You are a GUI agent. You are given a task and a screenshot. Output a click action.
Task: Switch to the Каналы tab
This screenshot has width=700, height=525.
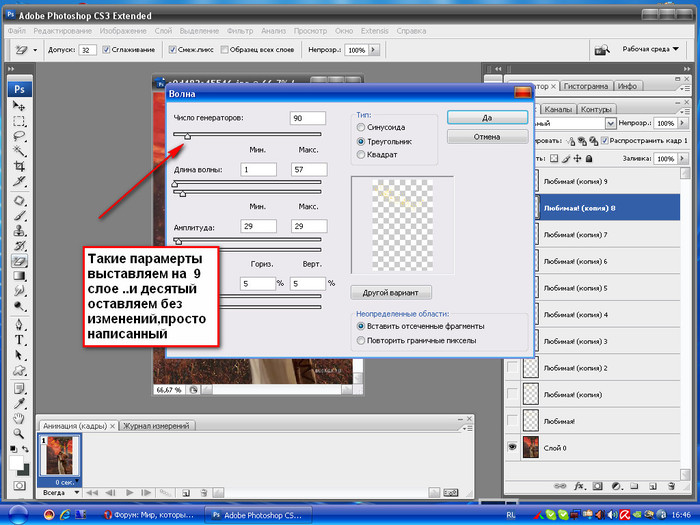tap(558, 109)
